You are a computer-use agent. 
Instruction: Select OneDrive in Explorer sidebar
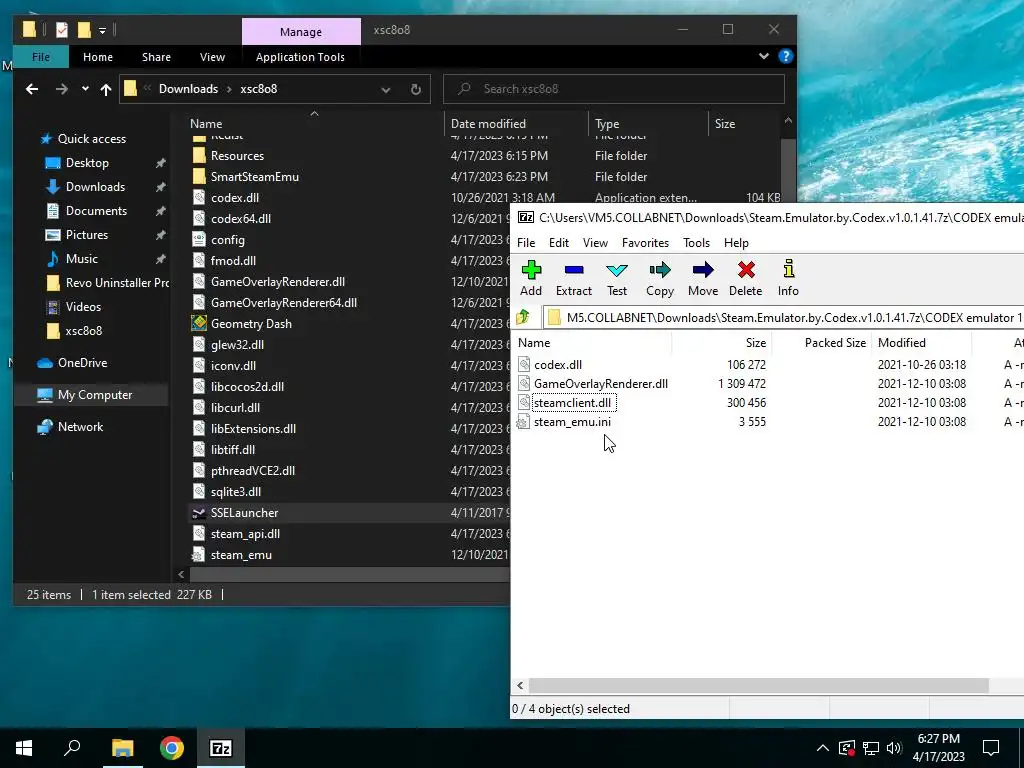pos(82,363)
